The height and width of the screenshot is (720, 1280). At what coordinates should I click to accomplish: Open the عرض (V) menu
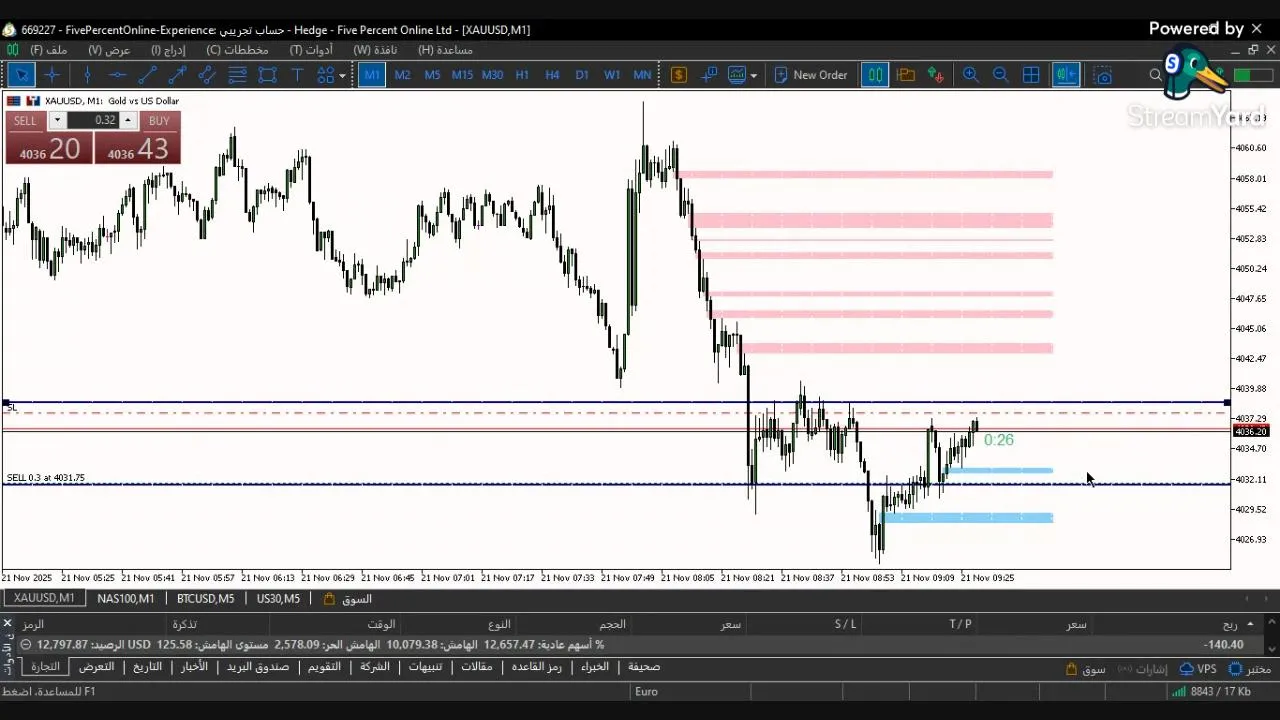coord(109,50)
